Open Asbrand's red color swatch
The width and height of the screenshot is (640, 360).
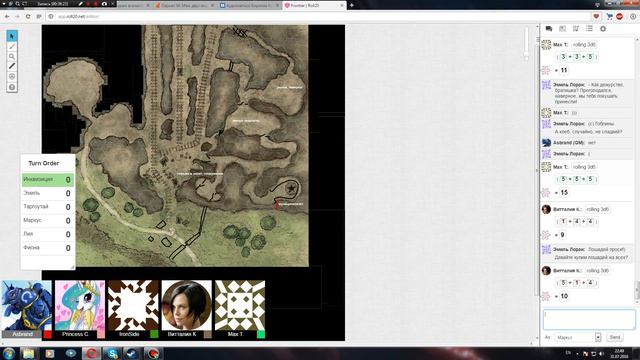tap(48, 334)
